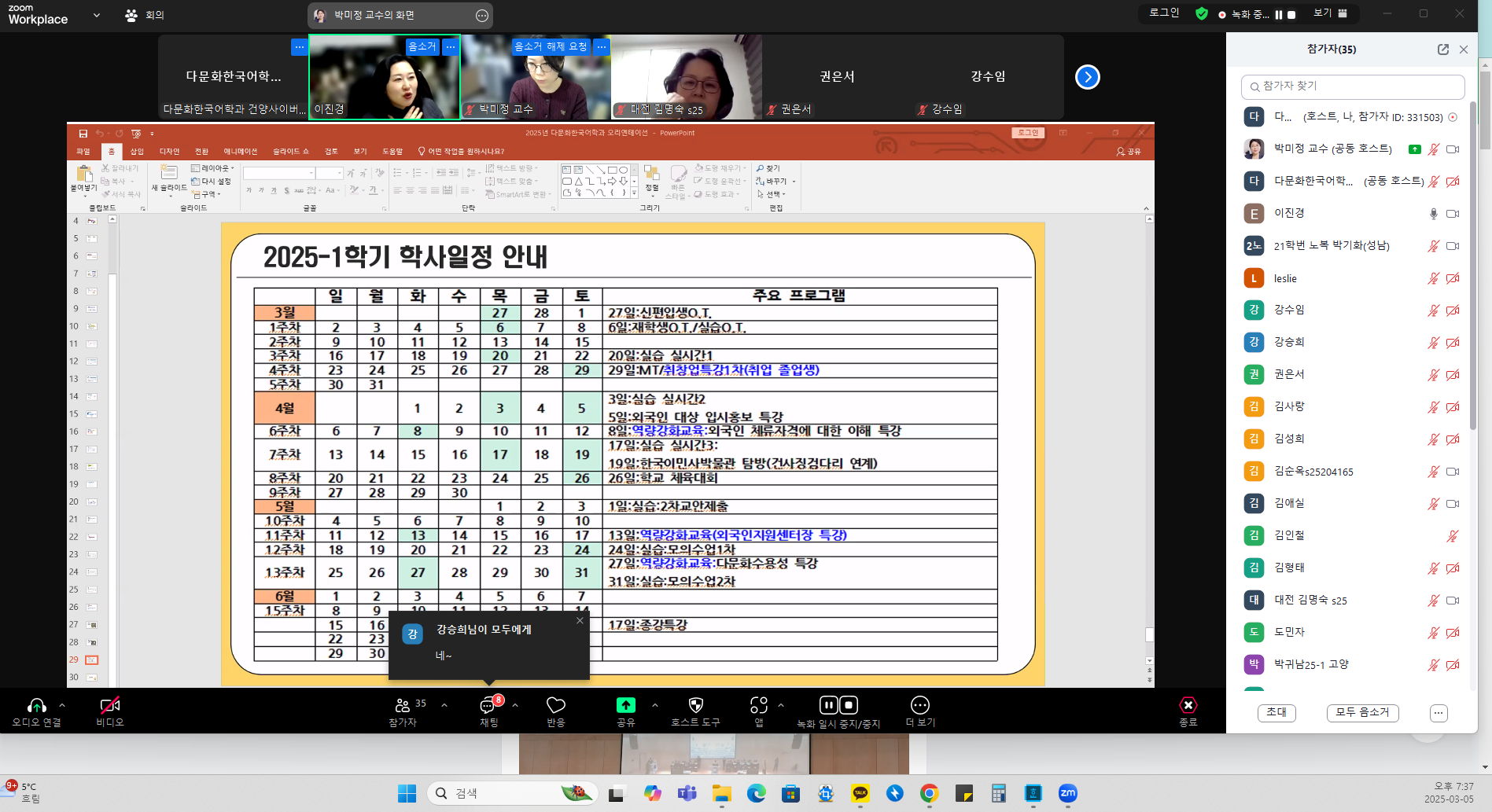Click the 반응 reactions heart icon
Screen dimensions: 1492x812
[x=556, y=705]
